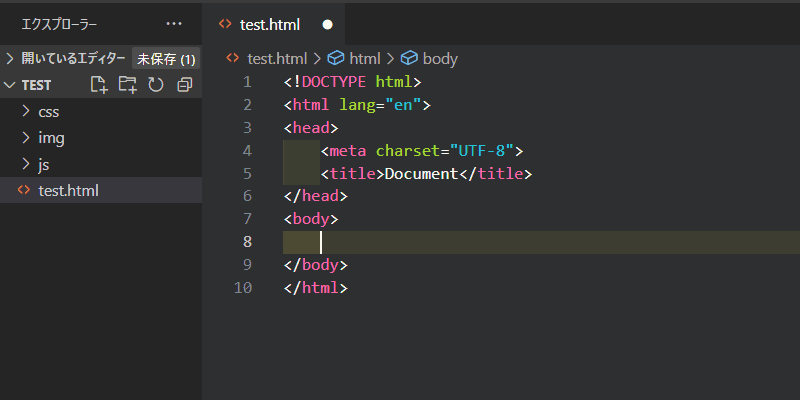Select html in the breadcrumb path
The height and width of the screenshot is (400, 800).
tap(365, 59)
